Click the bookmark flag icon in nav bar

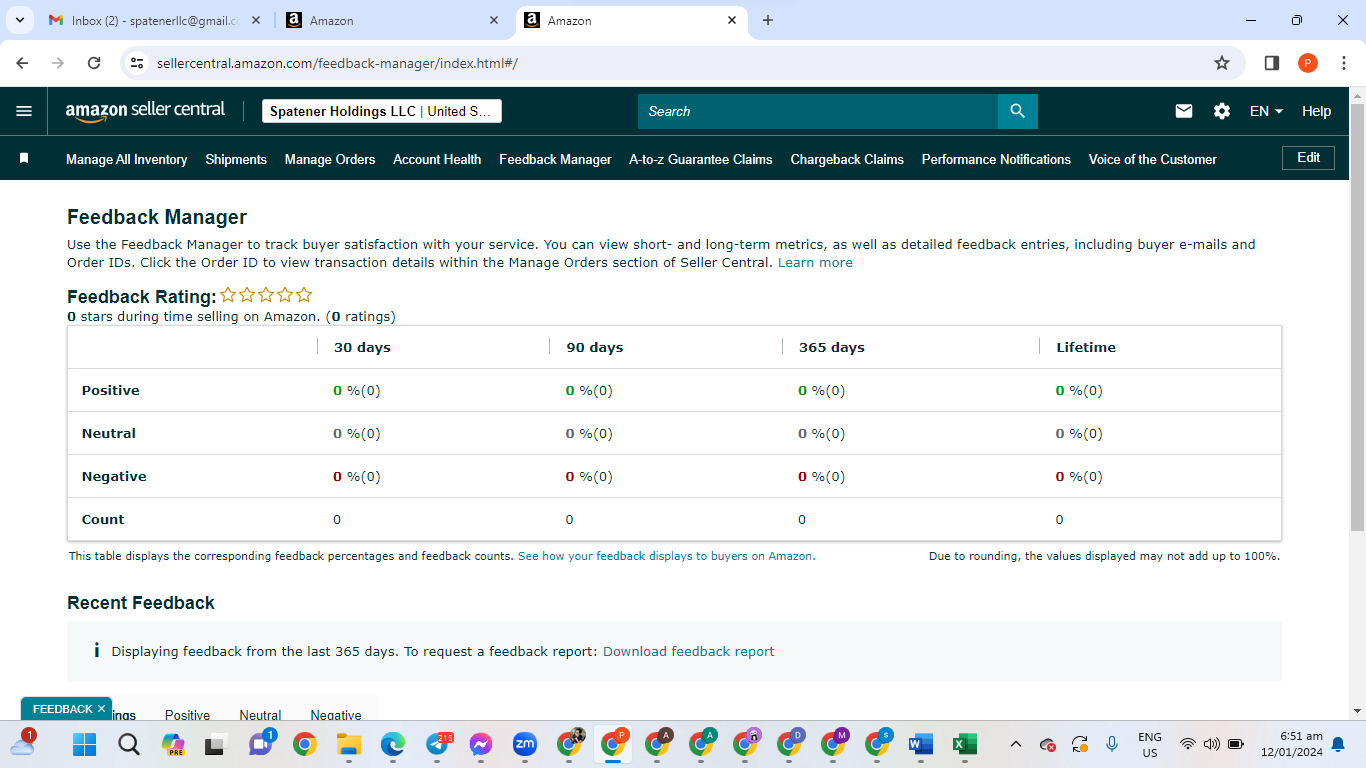coord(24,158)
